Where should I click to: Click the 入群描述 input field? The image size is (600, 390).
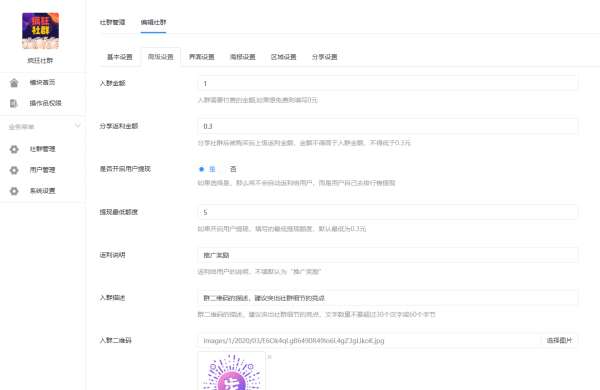[x=388, y=298]
